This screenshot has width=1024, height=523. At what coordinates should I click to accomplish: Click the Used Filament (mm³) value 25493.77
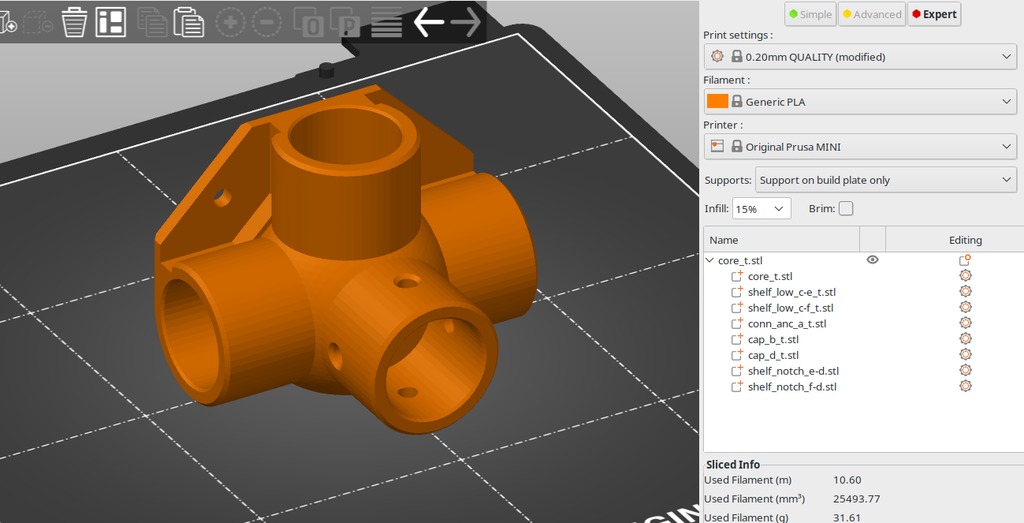pos(856,498)
